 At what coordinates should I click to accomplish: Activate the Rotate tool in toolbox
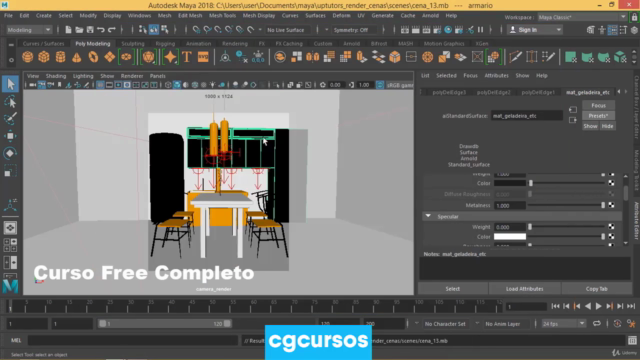coord(10,153)
